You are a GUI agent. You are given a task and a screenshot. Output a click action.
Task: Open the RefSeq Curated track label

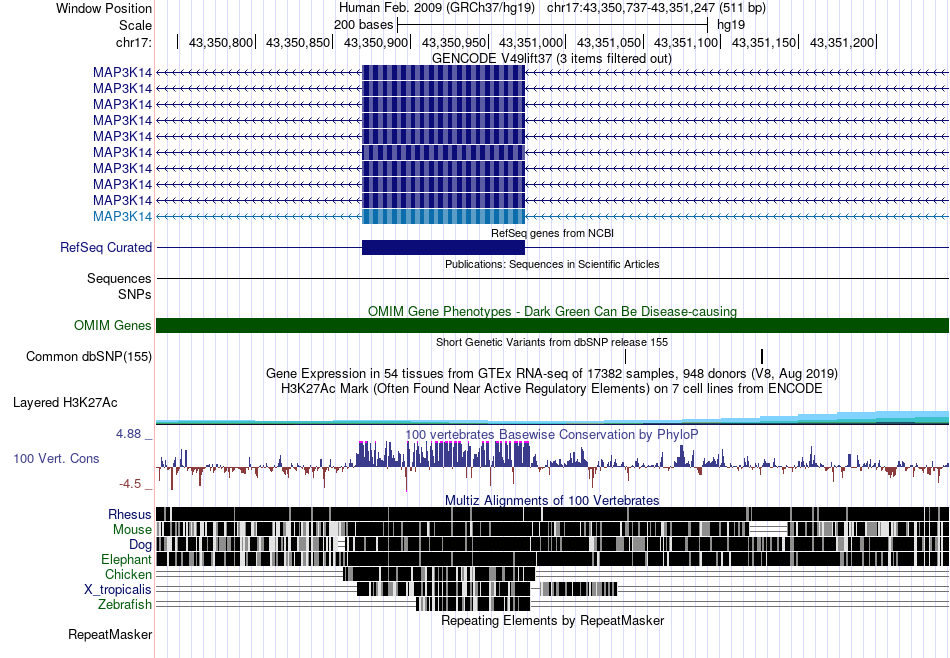click(x=106, y=247)
